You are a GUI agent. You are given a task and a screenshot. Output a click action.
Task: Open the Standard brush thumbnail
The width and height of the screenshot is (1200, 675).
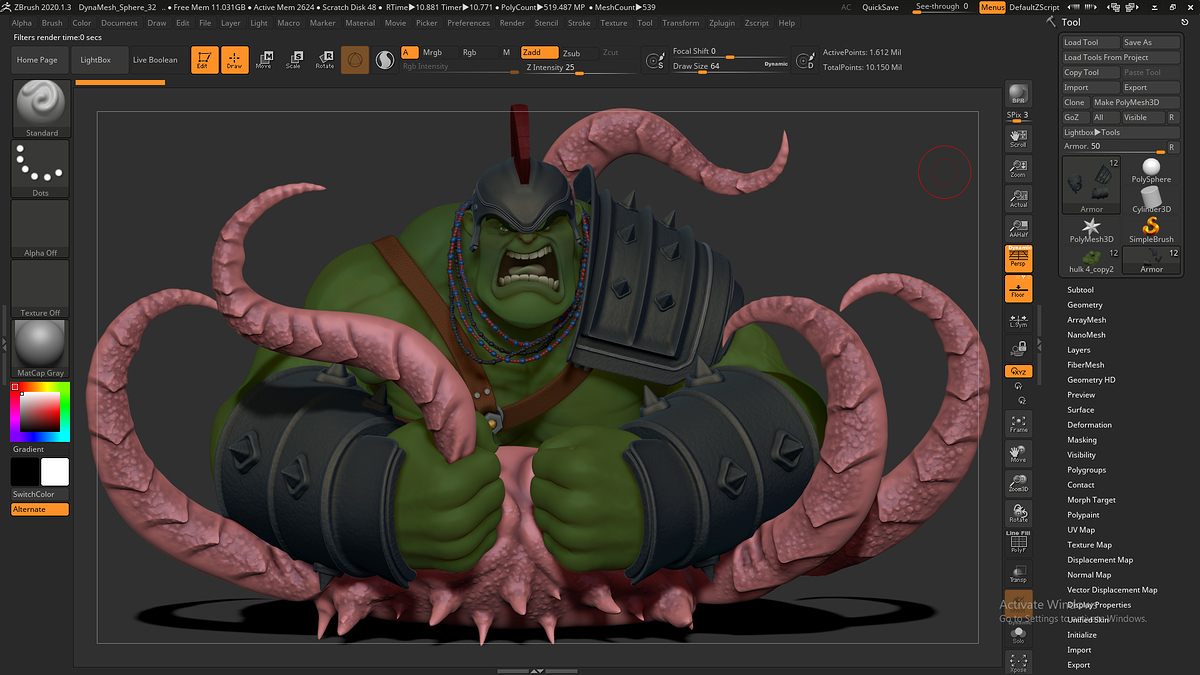point(41,108)
